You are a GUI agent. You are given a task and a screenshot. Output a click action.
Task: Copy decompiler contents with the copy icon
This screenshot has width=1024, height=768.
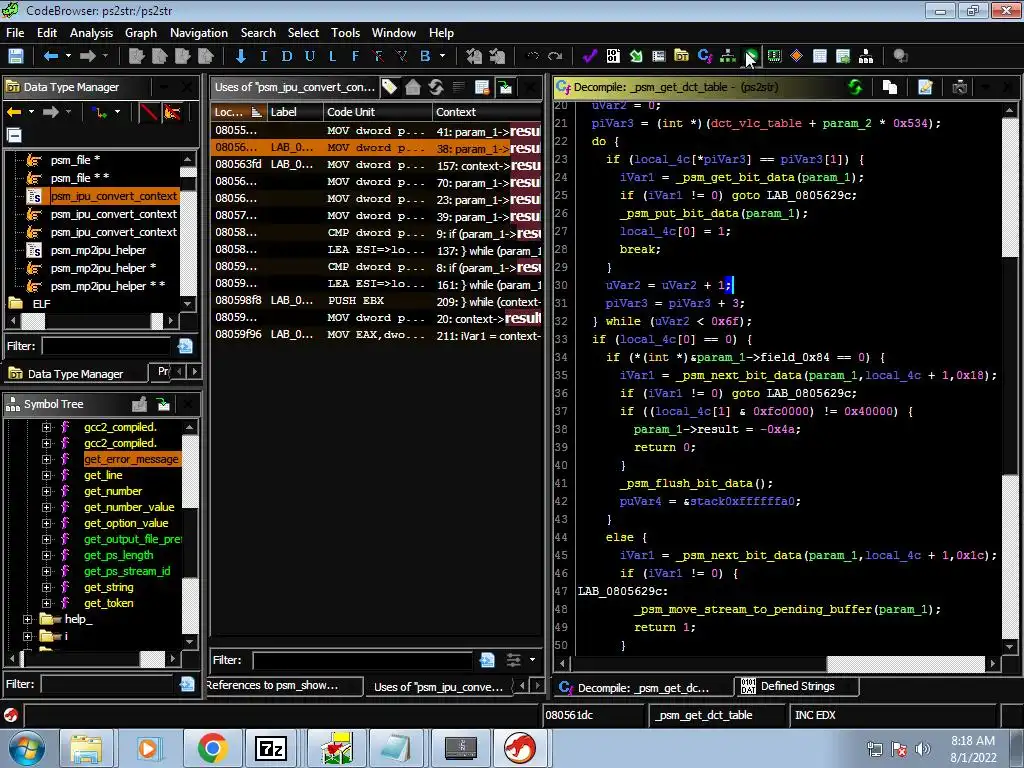coord(889,87)
